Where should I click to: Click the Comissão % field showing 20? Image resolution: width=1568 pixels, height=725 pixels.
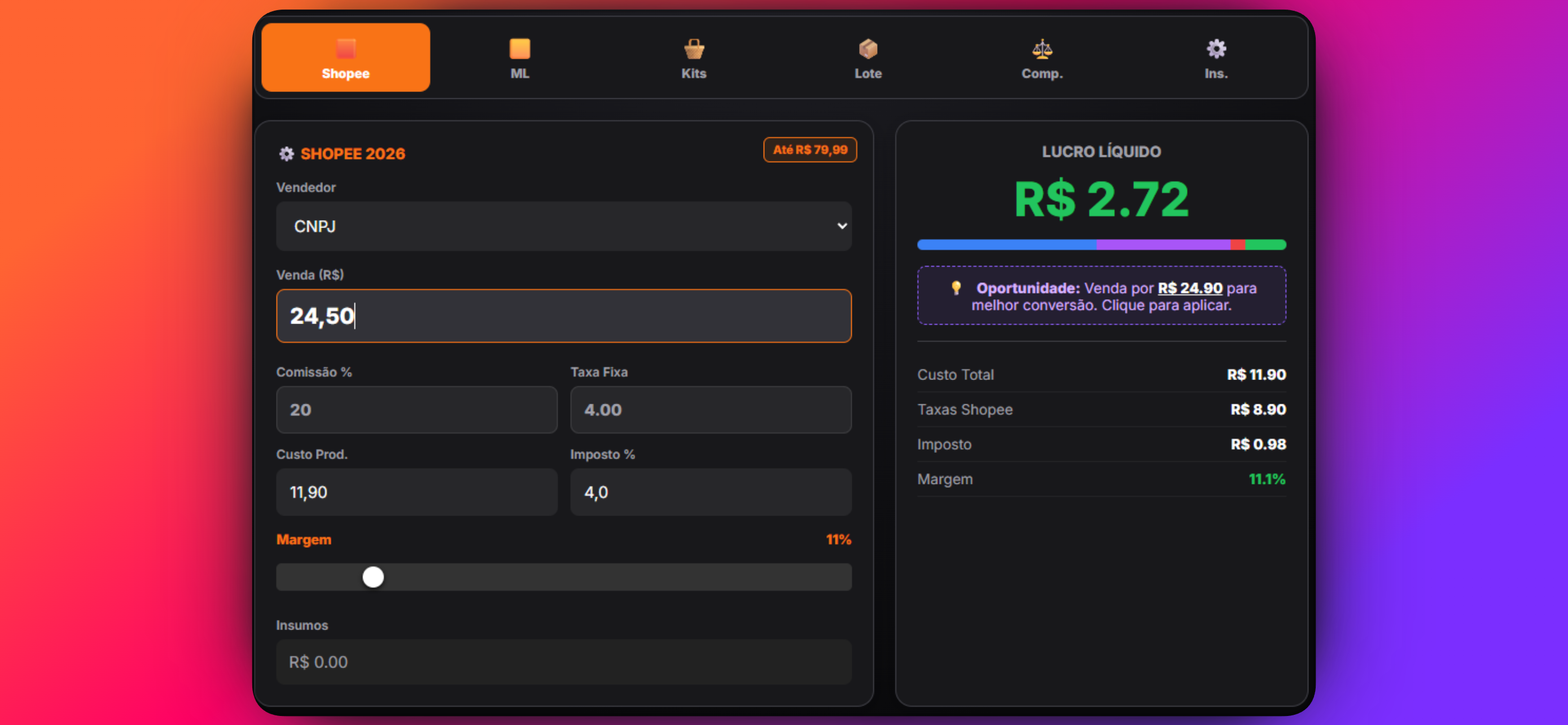[x=417, y=410]
